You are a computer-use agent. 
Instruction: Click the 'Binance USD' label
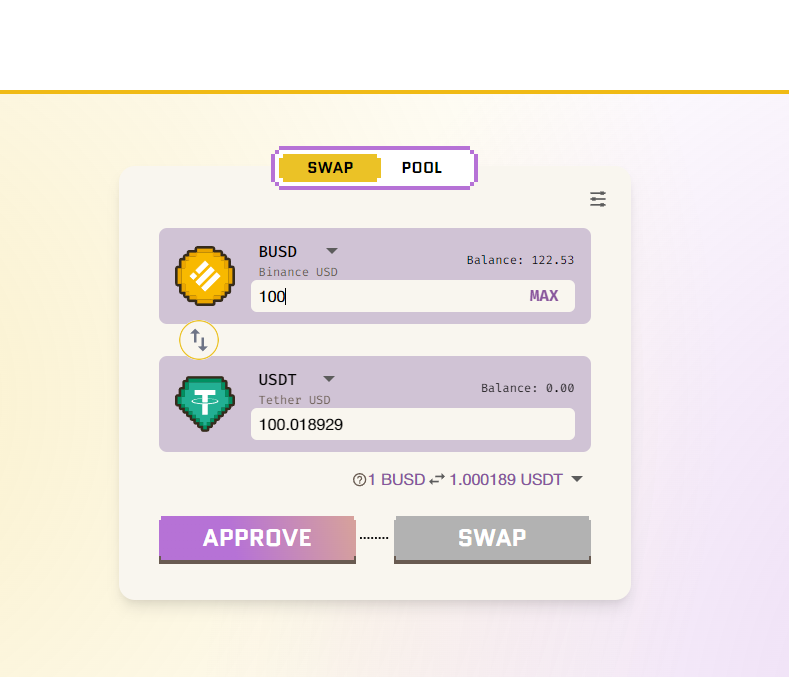[x=298, y=272]
